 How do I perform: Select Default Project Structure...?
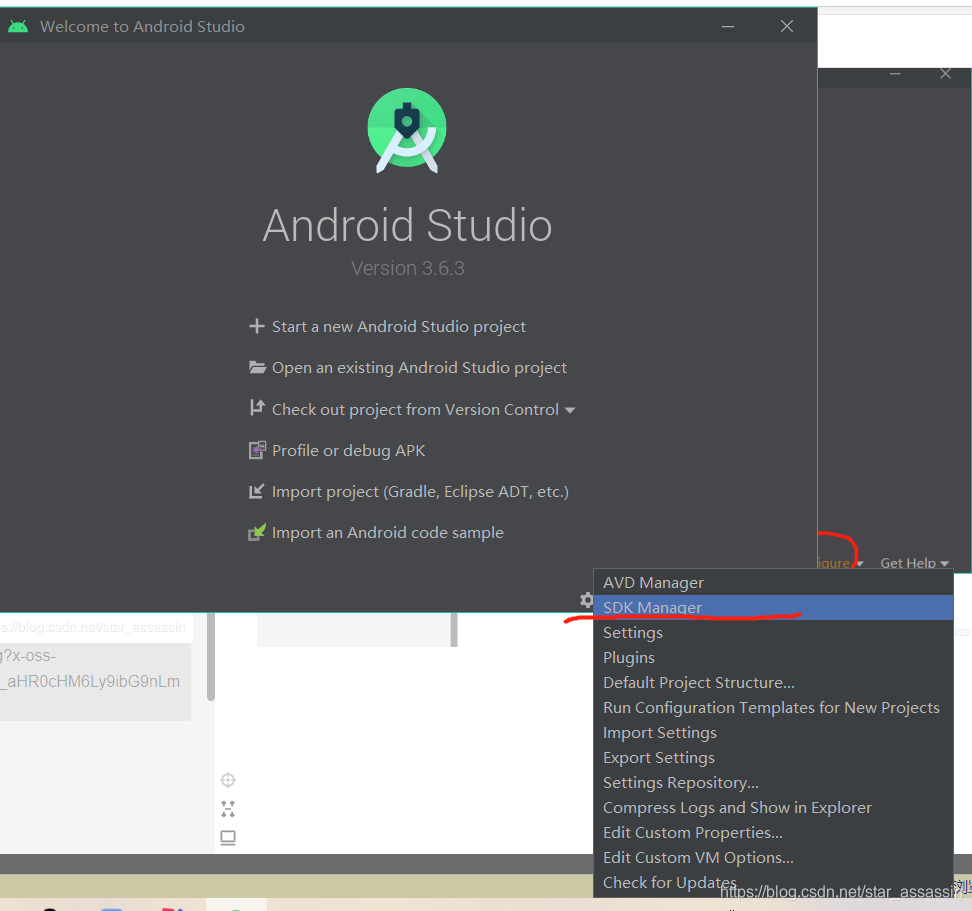tap(773, 682)
